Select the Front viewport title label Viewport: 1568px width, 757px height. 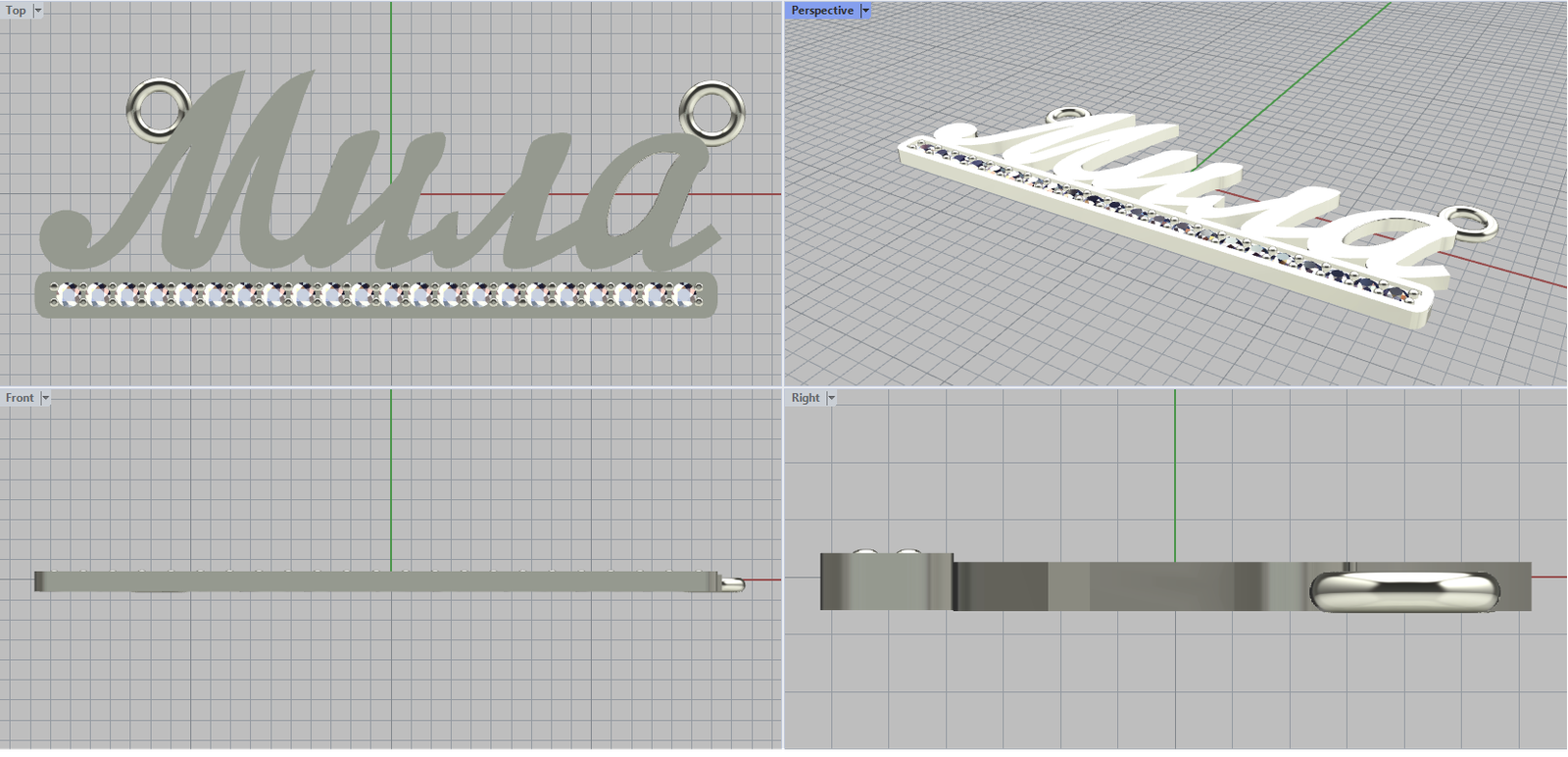point(20,398)
